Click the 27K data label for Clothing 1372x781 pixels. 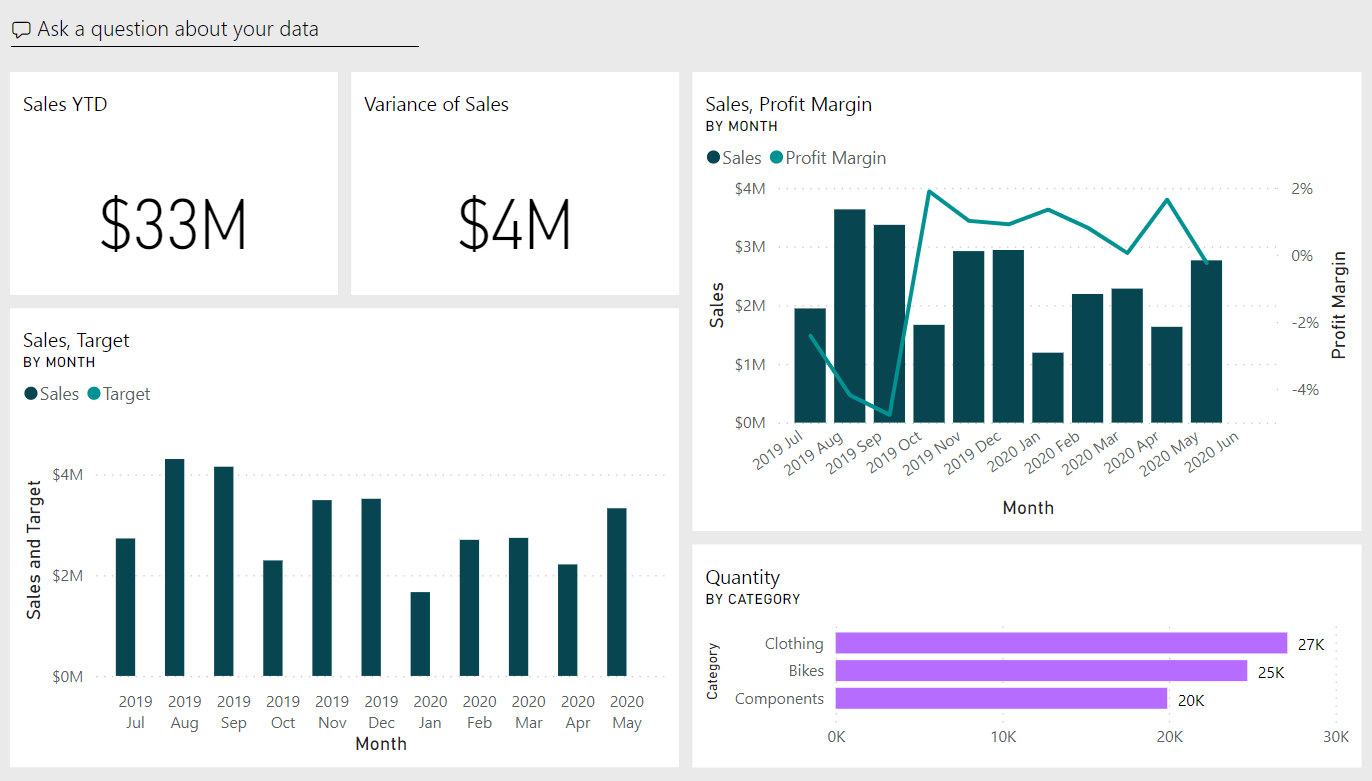pos(1311,645)
